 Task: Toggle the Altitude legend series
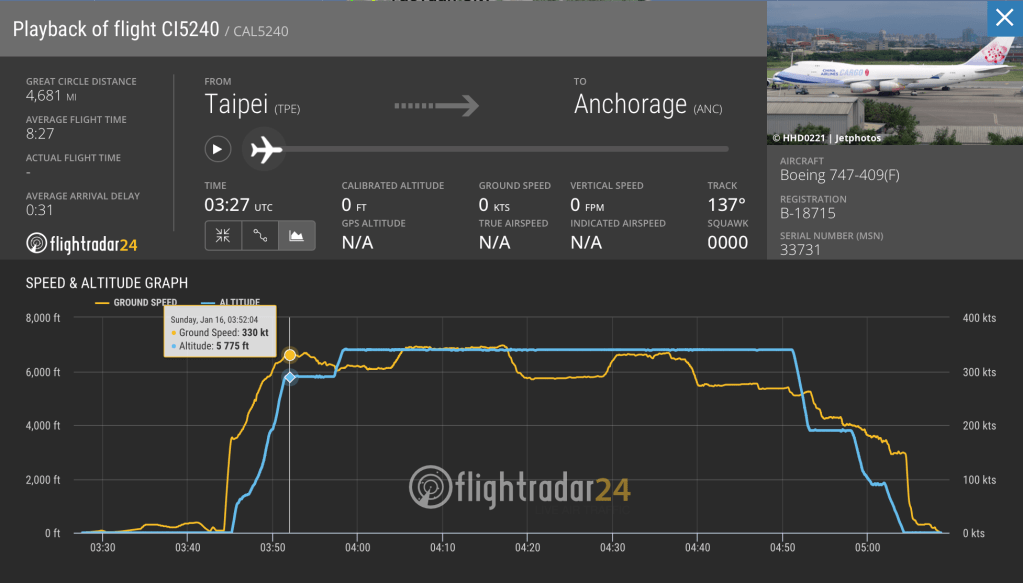(x=231, y=302)
